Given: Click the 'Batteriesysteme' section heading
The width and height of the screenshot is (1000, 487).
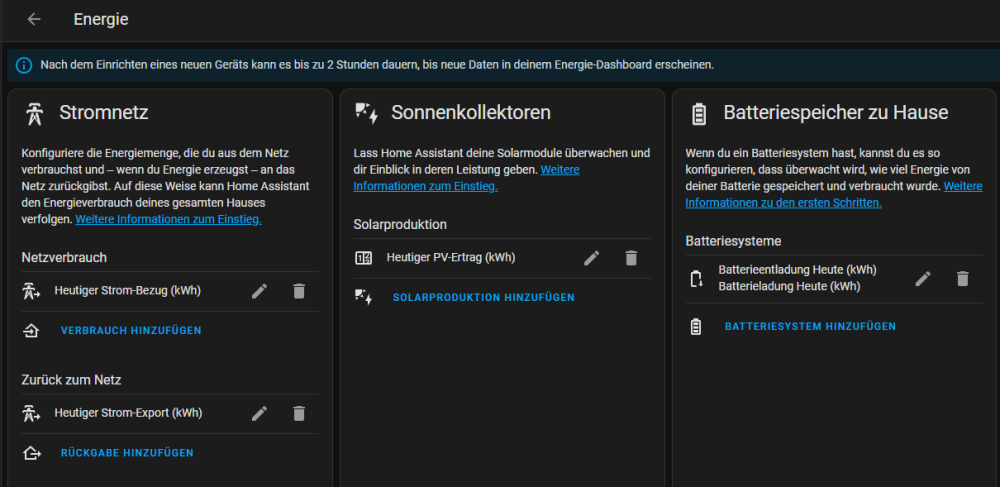Looking at the screenshot, I should 733,241.
